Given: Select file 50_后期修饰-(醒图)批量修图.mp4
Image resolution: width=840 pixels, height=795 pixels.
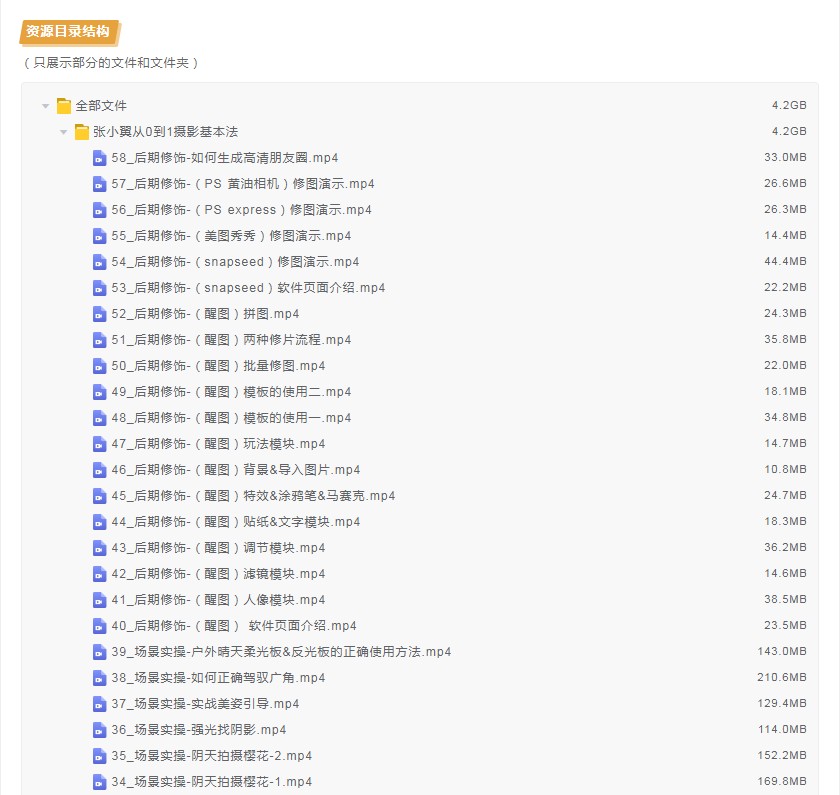Looking at the screenshot, I should pos(219,366).
